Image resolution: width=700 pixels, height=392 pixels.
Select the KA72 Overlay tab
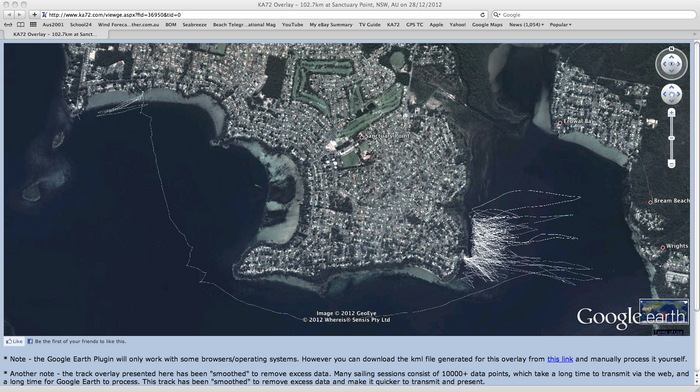55,34
